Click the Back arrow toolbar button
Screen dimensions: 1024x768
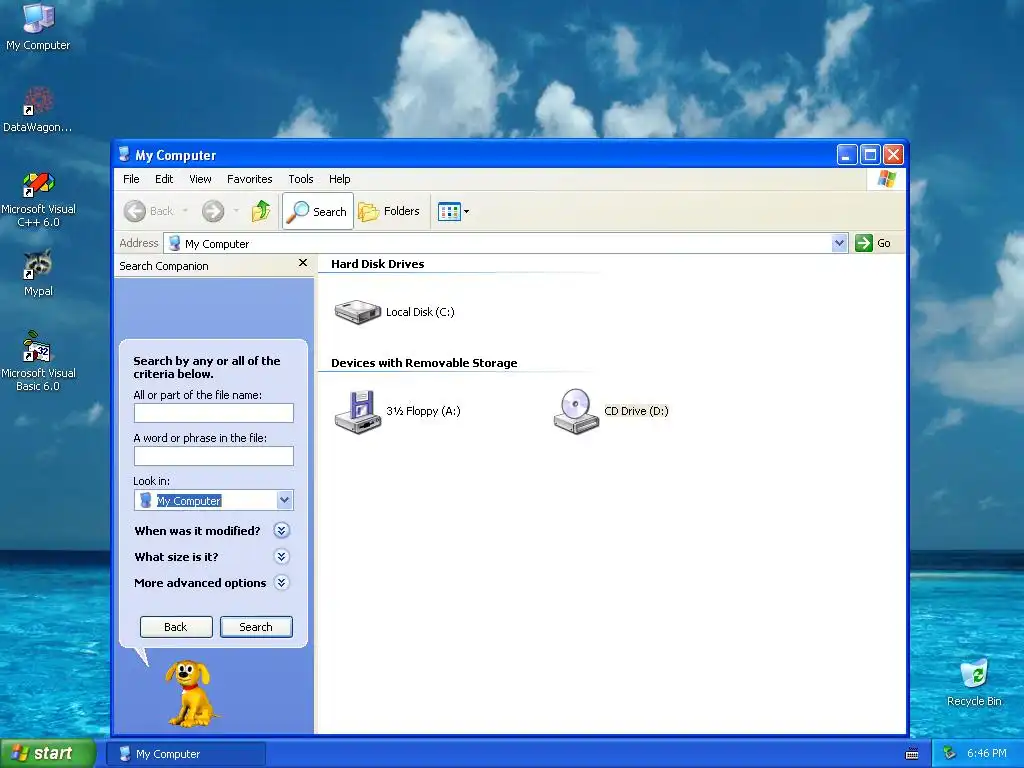pos(149,211)
